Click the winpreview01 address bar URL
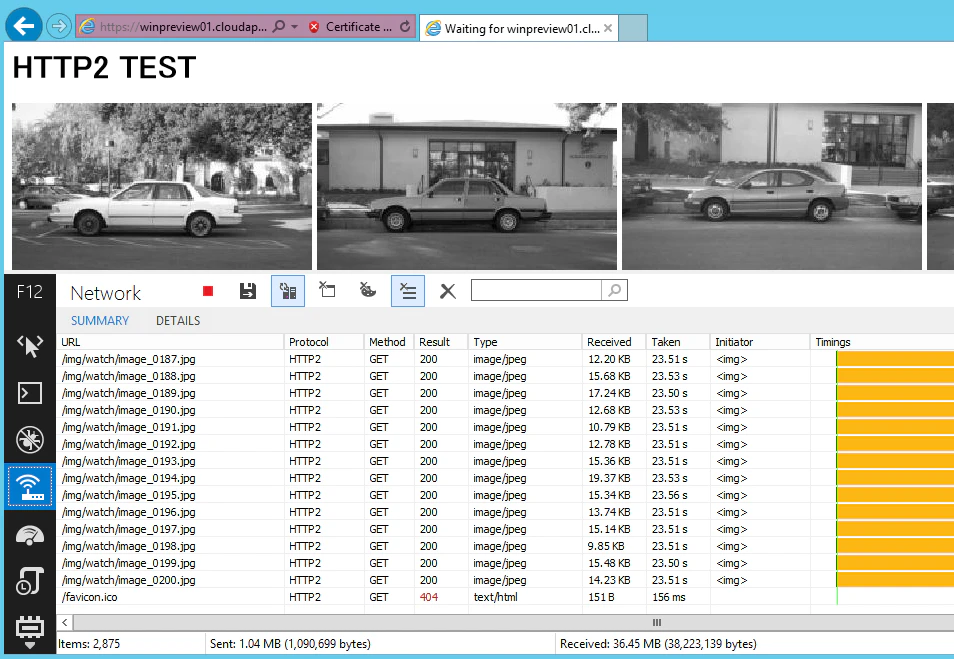Image resolution: width=954 pixels, height=659 pixels. pyautogui.click(x=183, y=27)
